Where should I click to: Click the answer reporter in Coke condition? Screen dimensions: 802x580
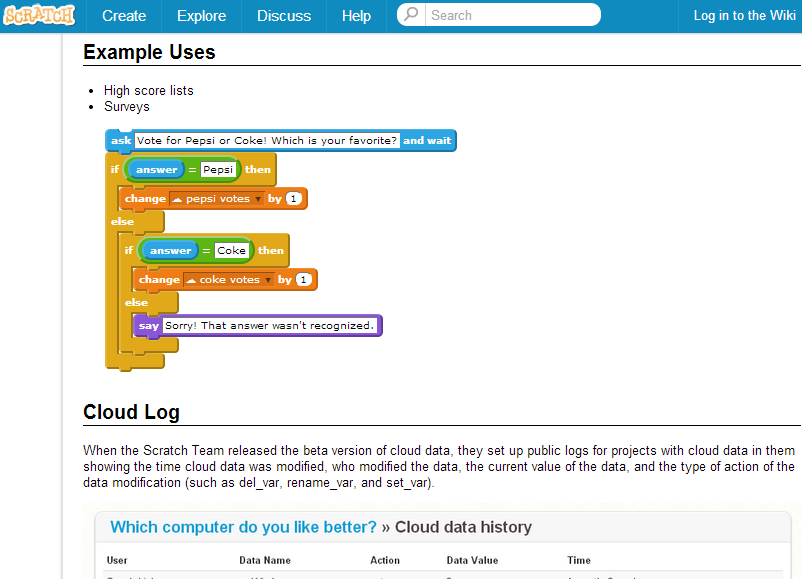[x=170, y=250]
